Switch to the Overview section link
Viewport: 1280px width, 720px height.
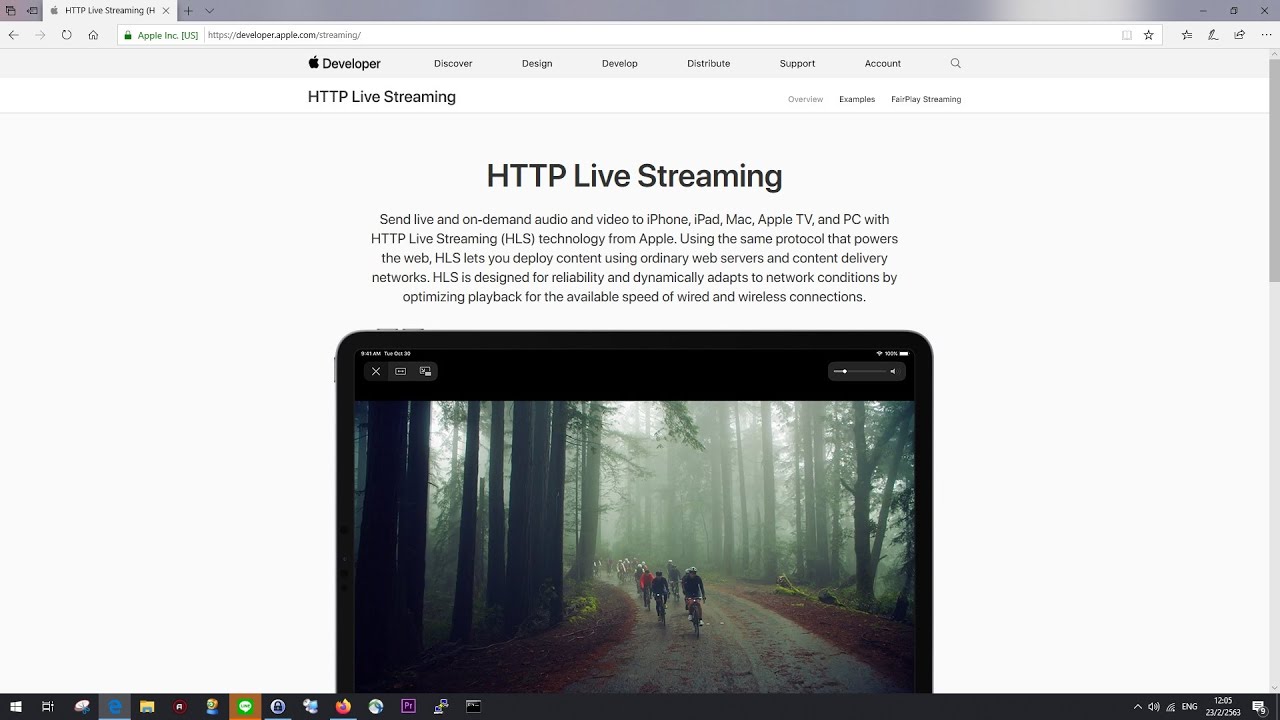point(805,99)
